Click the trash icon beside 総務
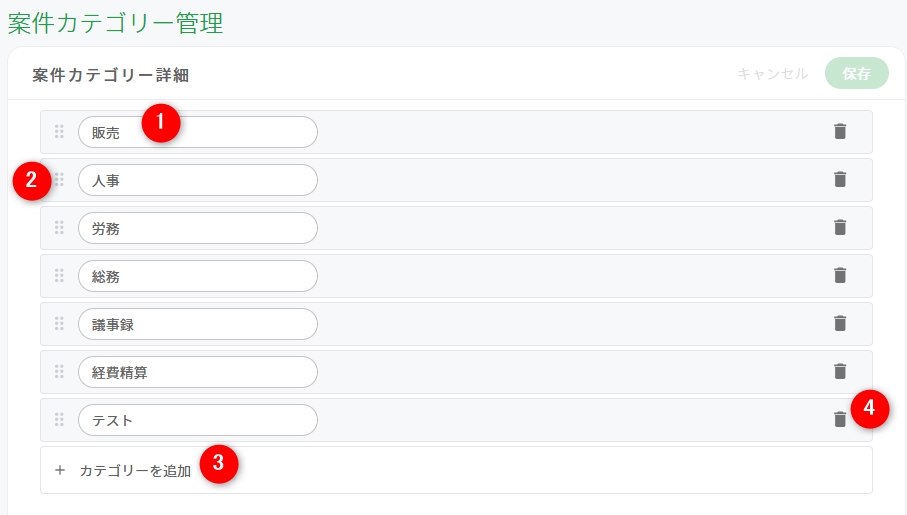Viewport: 907px width, 515px height. (x=840, y=275)
